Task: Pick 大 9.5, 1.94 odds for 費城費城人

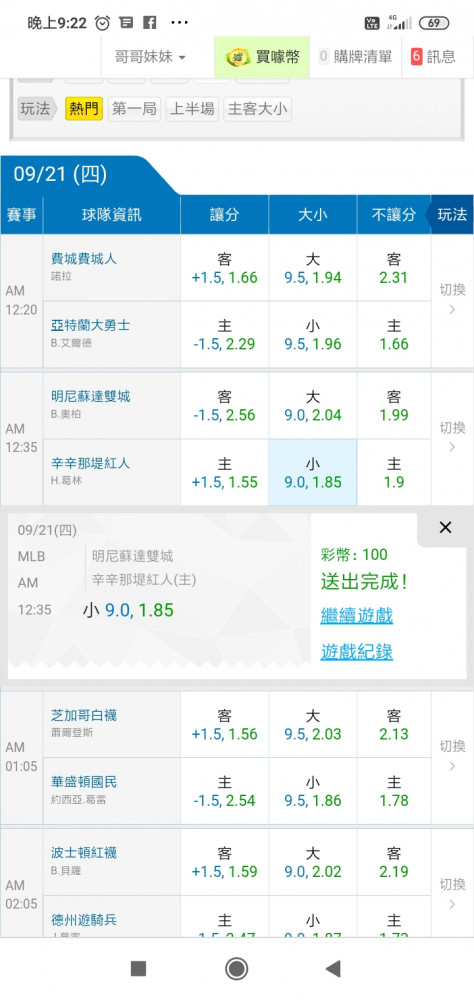Action: pyautogui.click(x=313, y=268)
